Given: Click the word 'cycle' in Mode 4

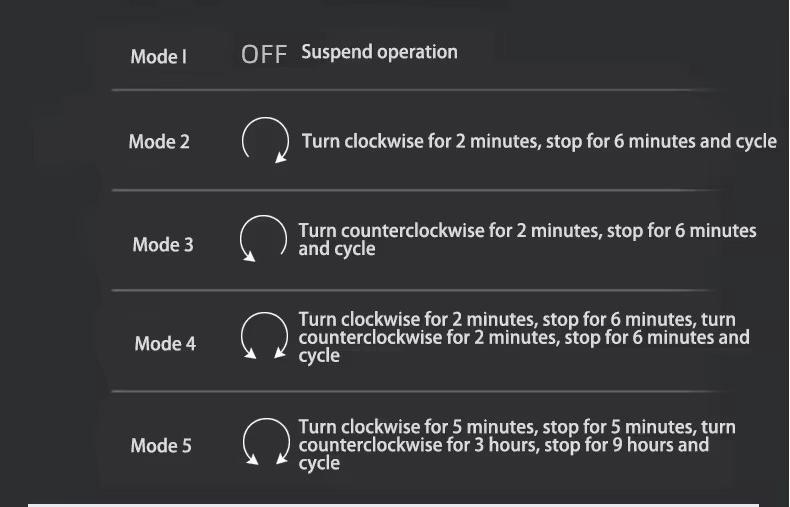Looking at the screenshot, I should point(319,356).
